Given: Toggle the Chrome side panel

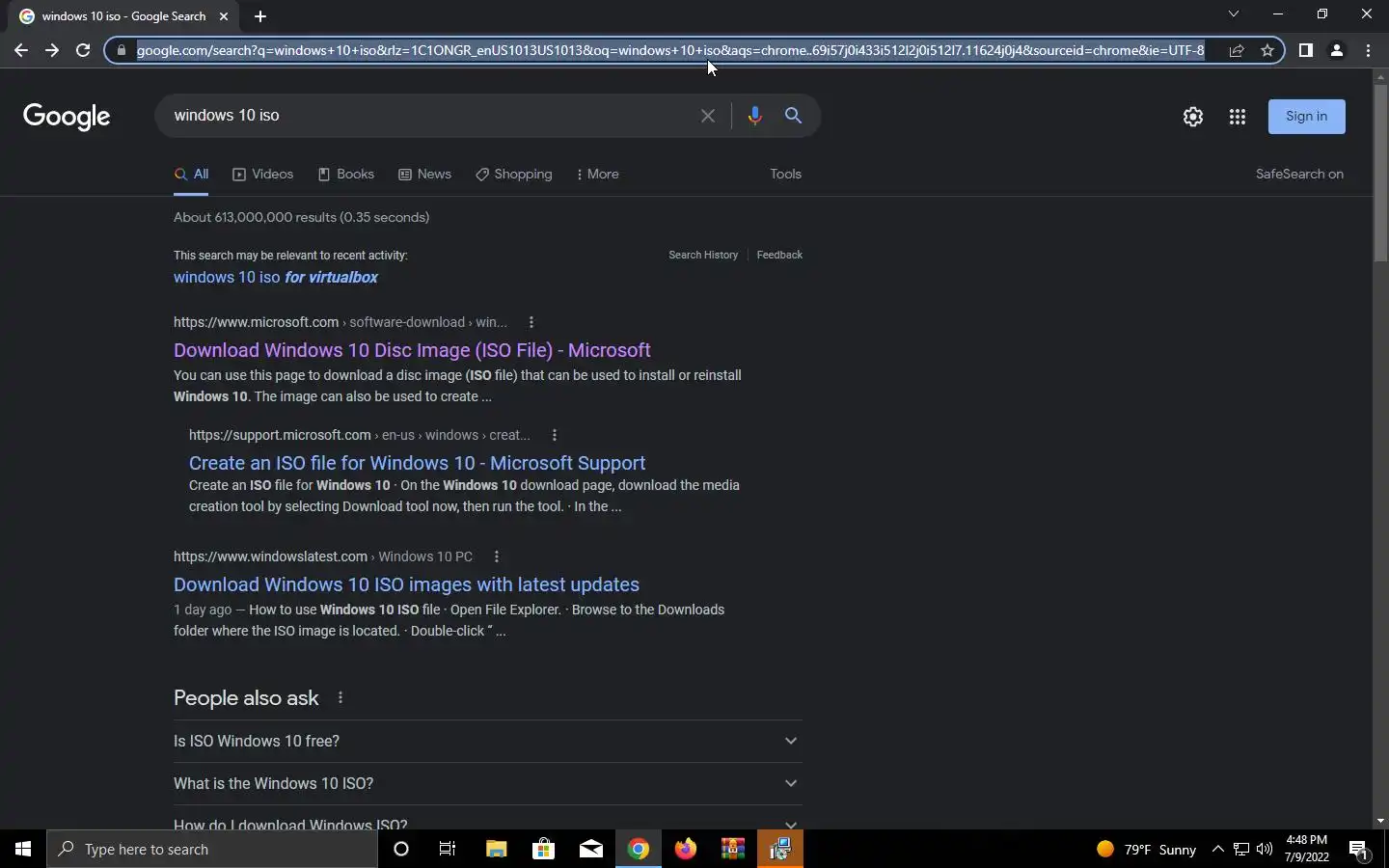Looking at the screenshot, I should (1305, 50).
